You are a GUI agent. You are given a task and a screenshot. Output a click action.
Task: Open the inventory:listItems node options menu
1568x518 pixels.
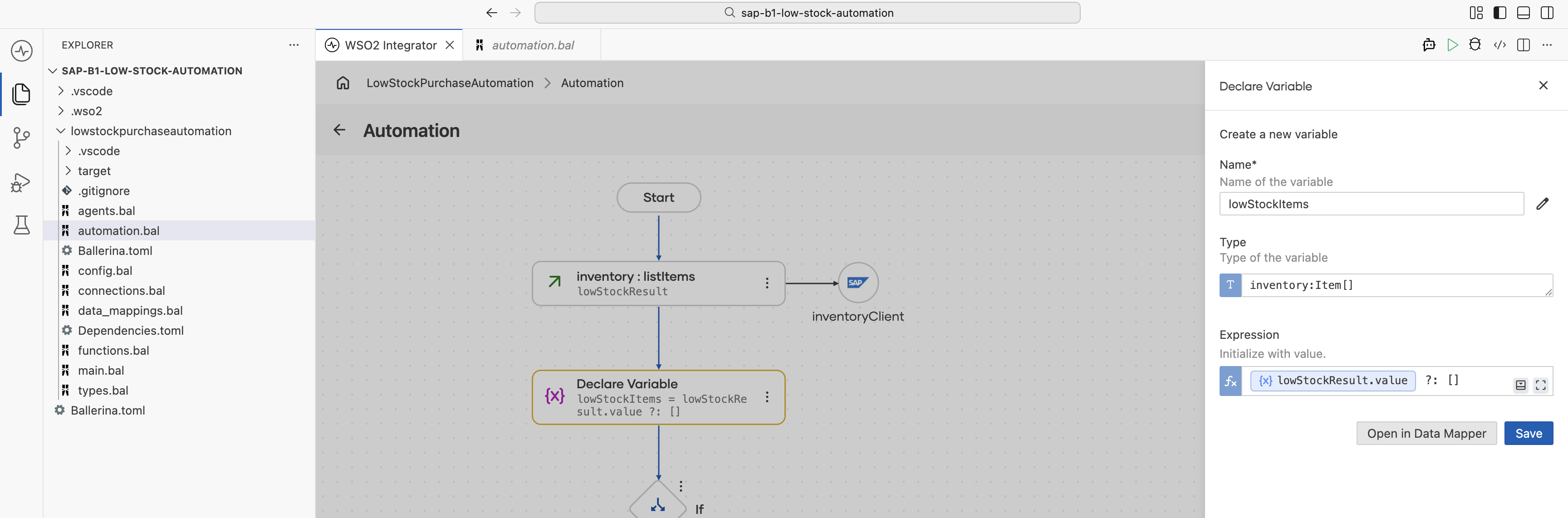[x=767, y=283]
